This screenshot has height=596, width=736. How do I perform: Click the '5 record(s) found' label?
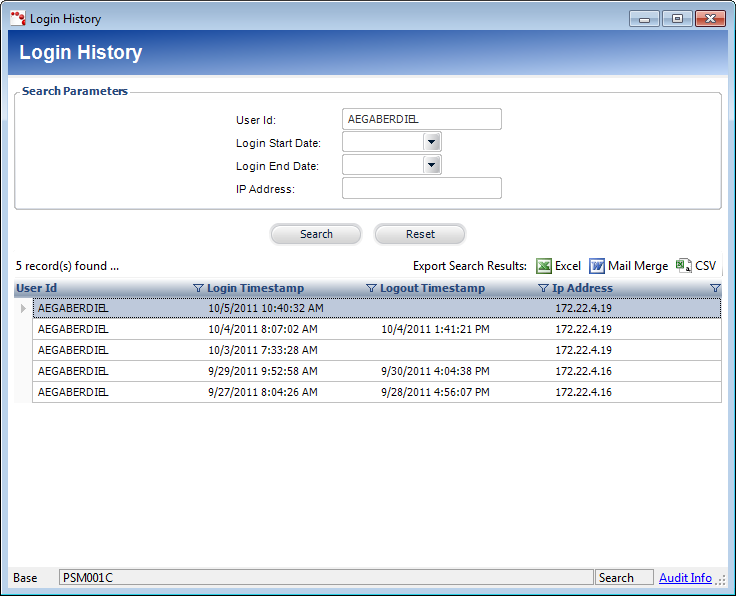click(x=67, y=266)
